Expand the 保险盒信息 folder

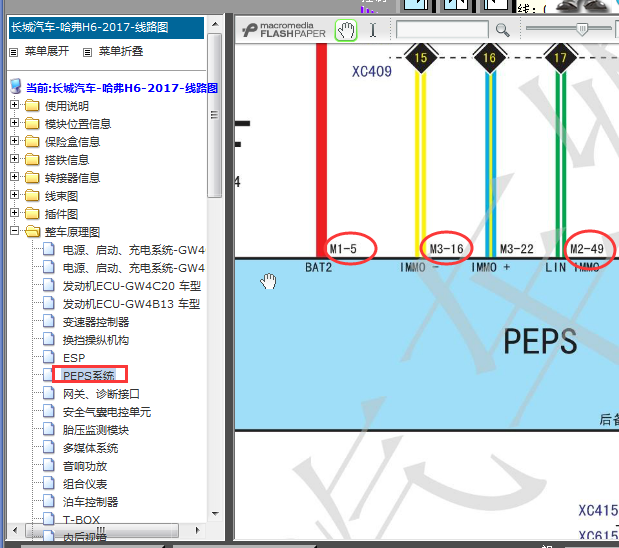(x=14, y=141)
